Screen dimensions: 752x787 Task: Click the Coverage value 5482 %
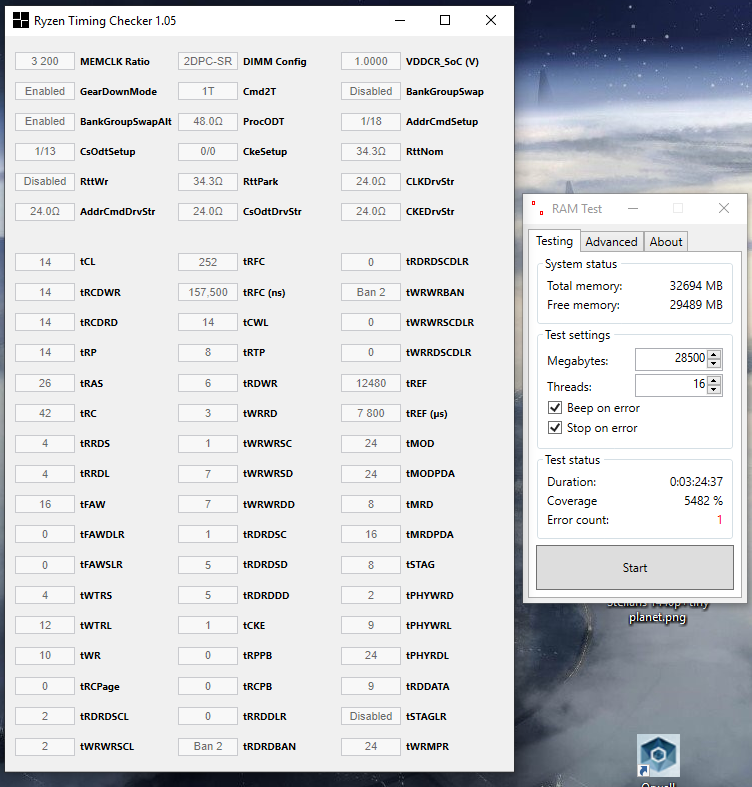click(703, 501)
